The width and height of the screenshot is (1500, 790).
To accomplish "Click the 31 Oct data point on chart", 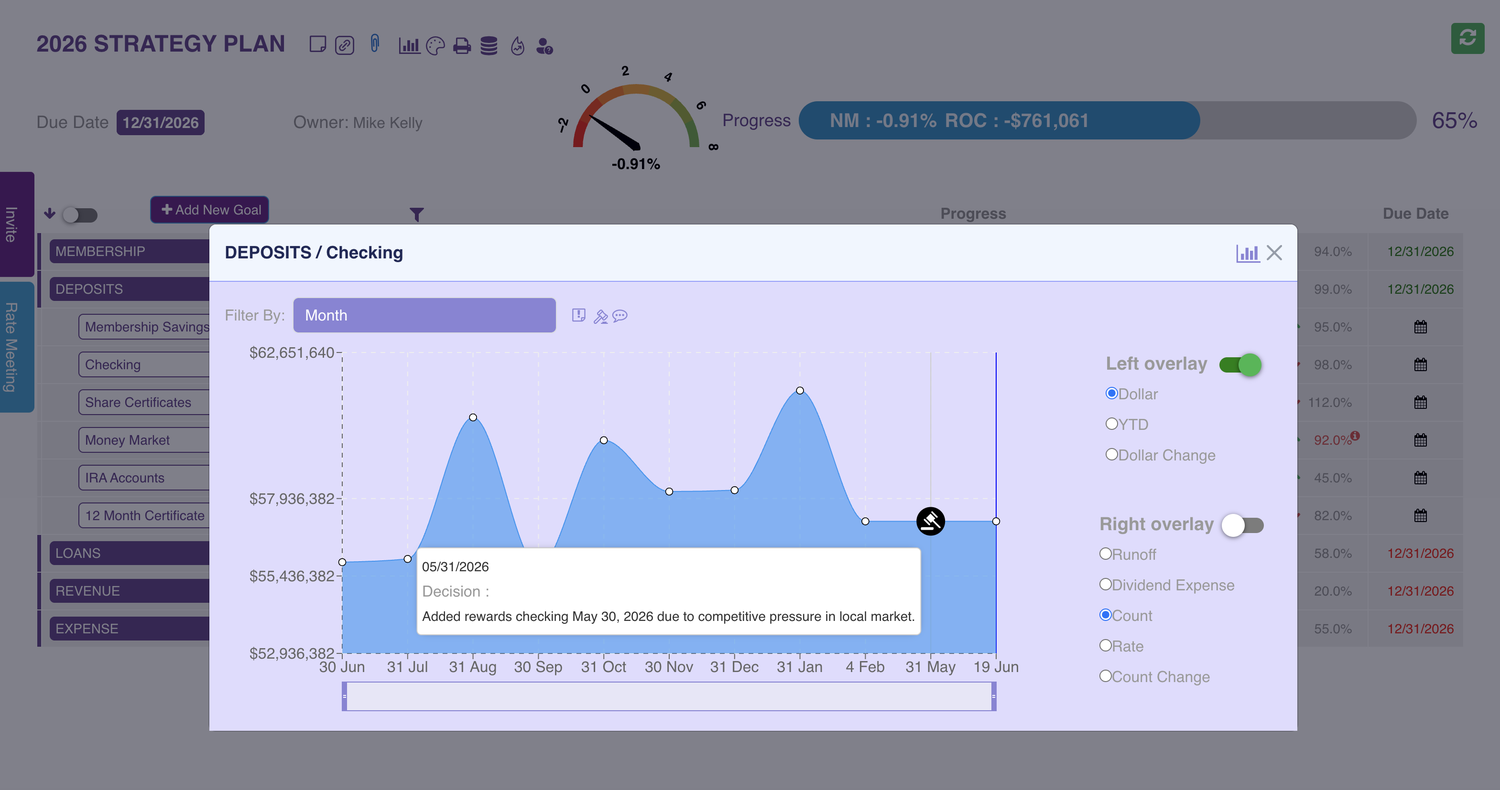I will [604, 440].
